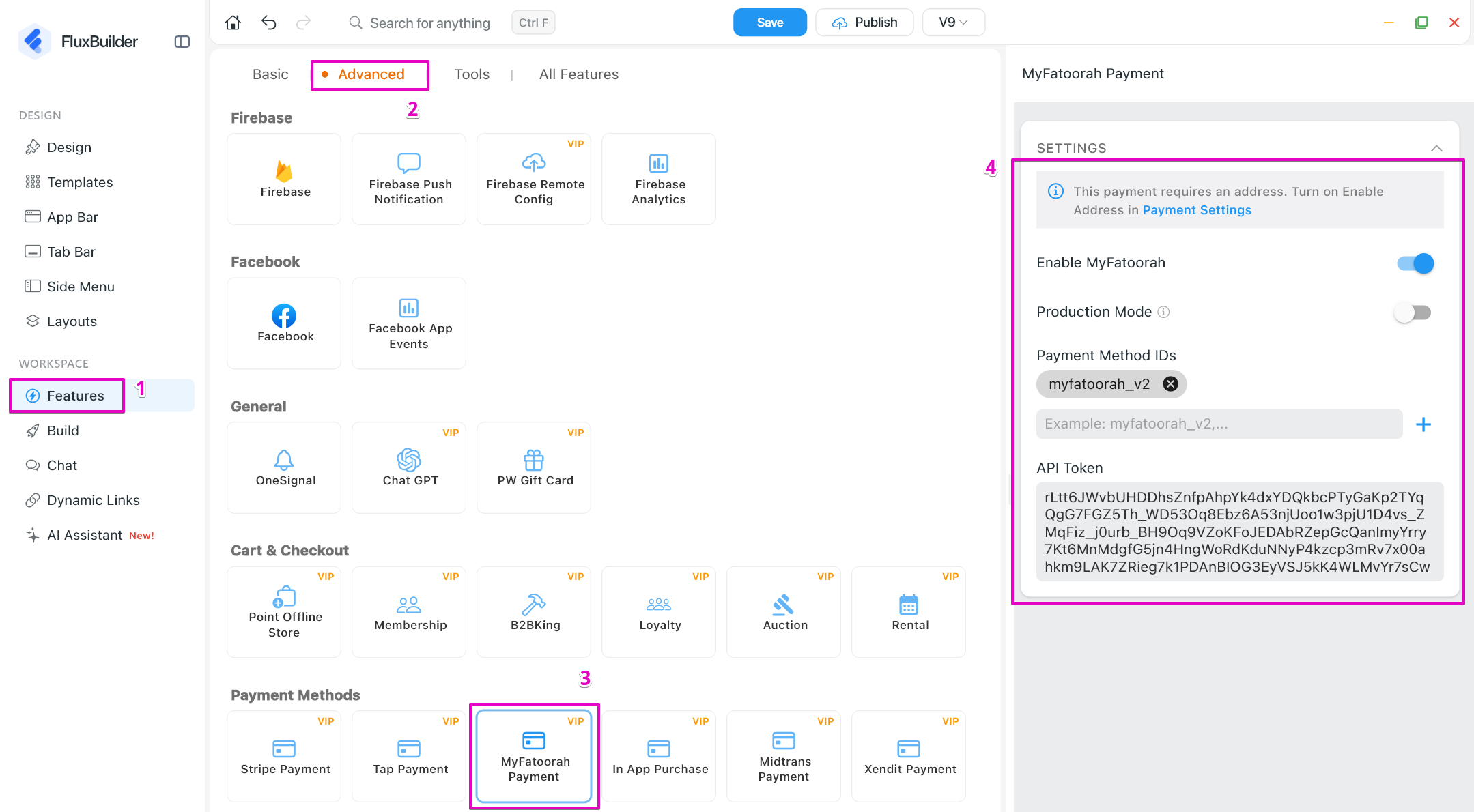Switch to the Tools tab
This screenshot has height=812, width=1474.
pyautogui.click(x=472, y=74)
